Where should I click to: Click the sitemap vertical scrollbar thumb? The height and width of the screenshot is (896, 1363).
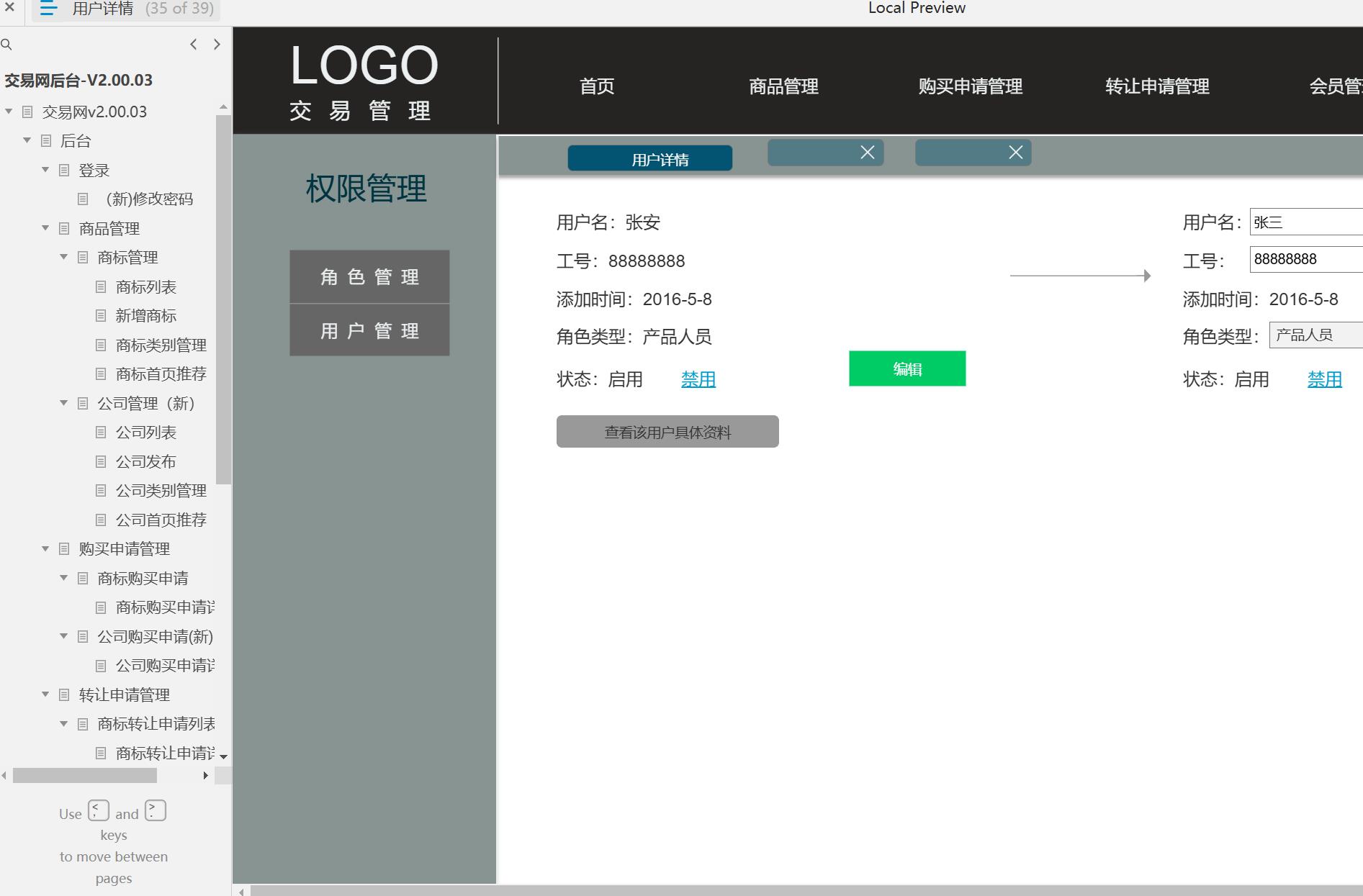pyautogui.click(x=223, y=299)
